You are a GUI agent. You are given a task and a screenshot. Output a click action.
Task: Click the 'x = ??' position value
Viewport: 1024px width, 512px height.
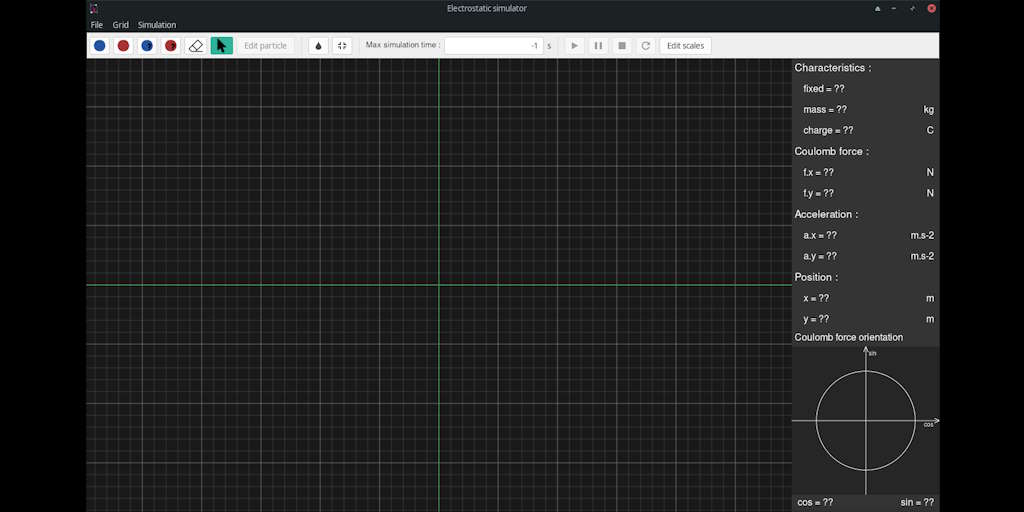tap(816, 298)
